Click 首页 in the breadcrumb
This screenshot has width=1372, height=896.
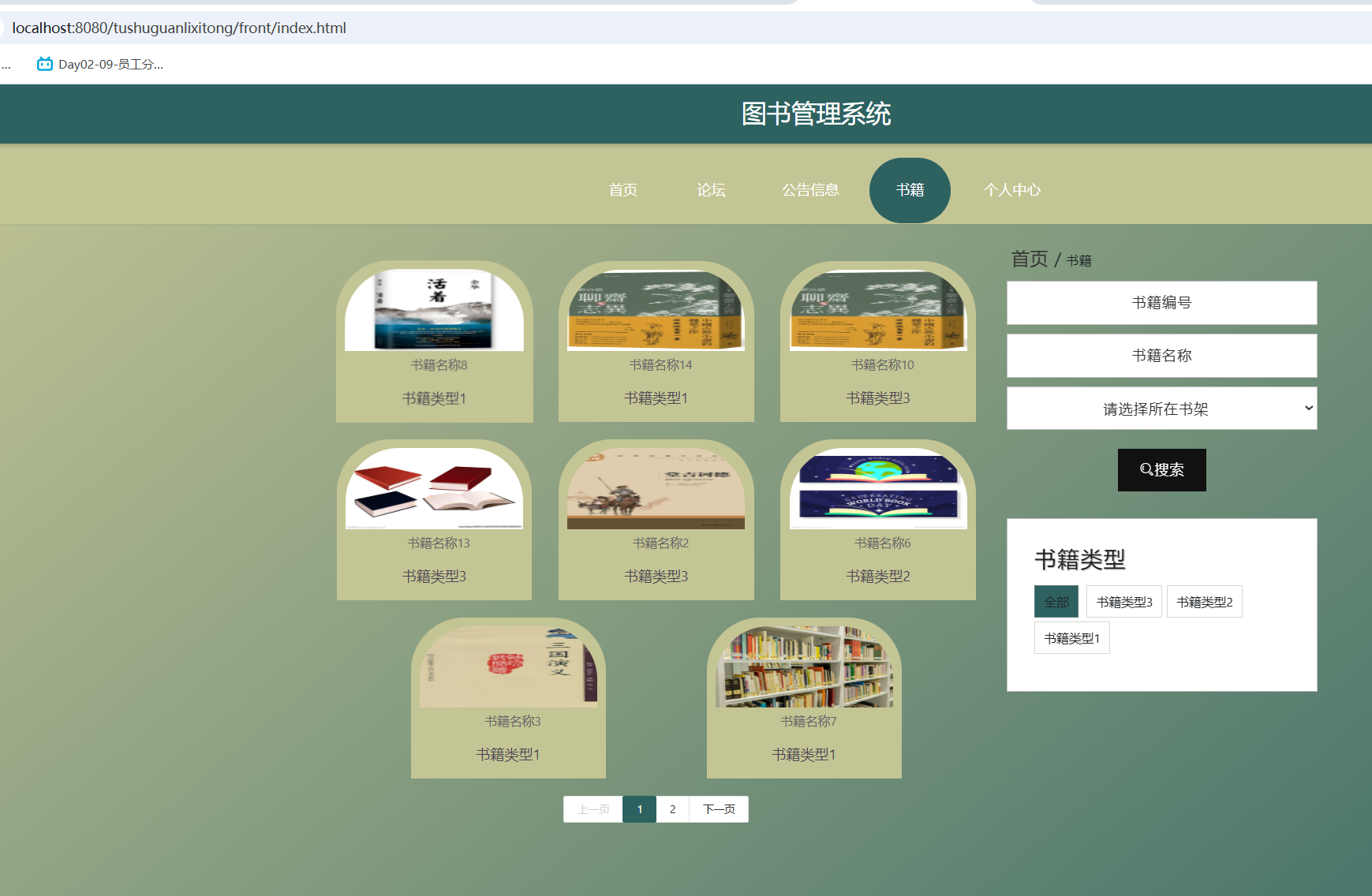coord(1030,259)
